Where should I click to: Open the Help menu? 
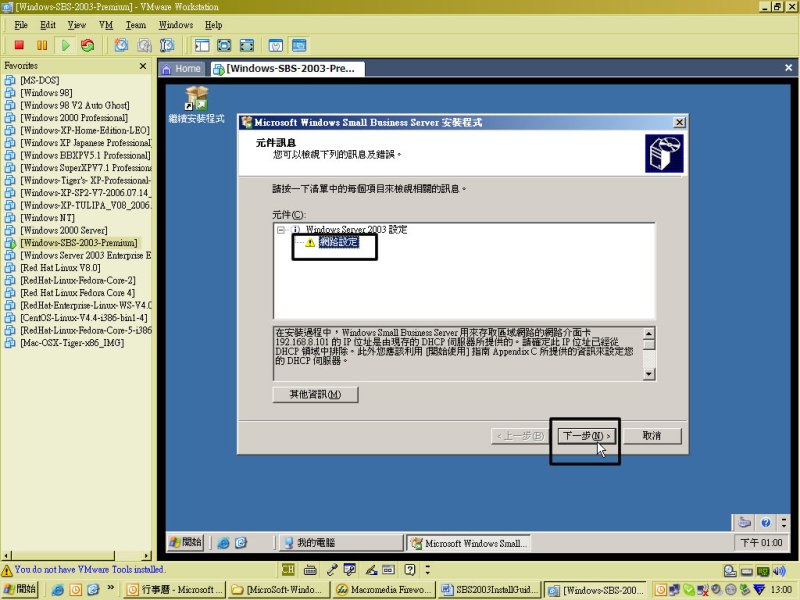(x=213, y=25)
